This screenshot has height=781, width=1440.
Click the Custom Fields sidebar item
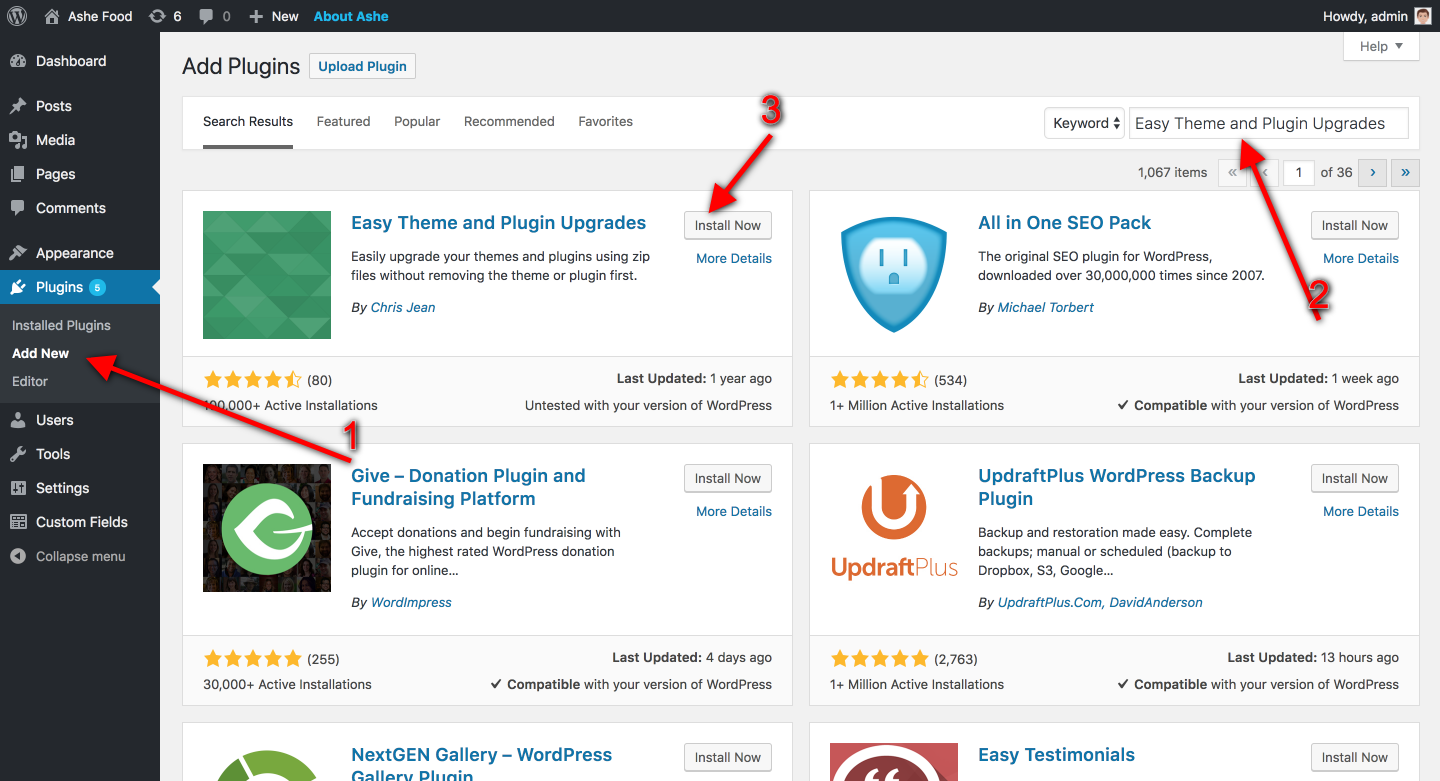(x=81, y=522)
